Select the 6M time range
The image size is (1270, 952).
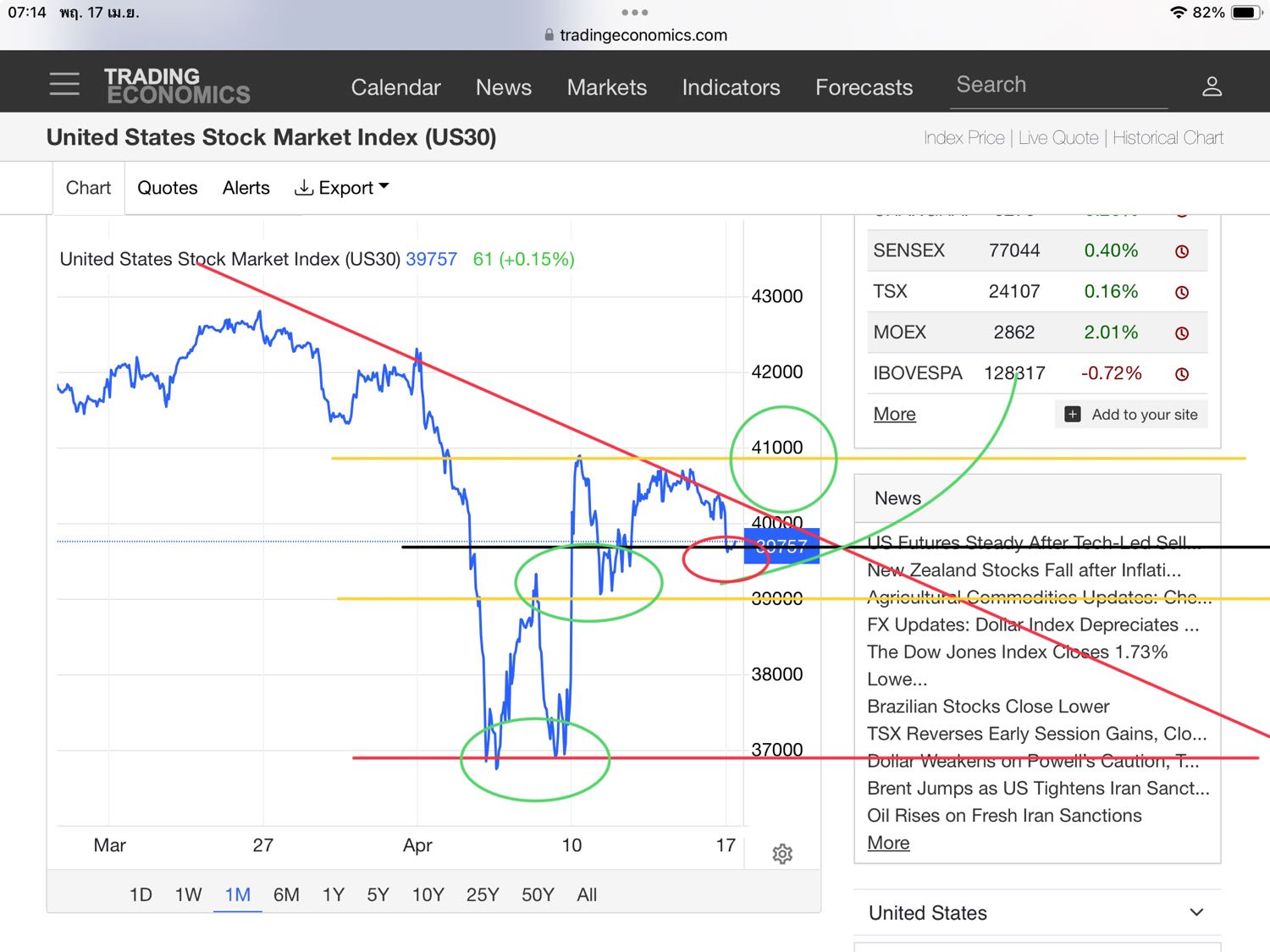[286, 894]
